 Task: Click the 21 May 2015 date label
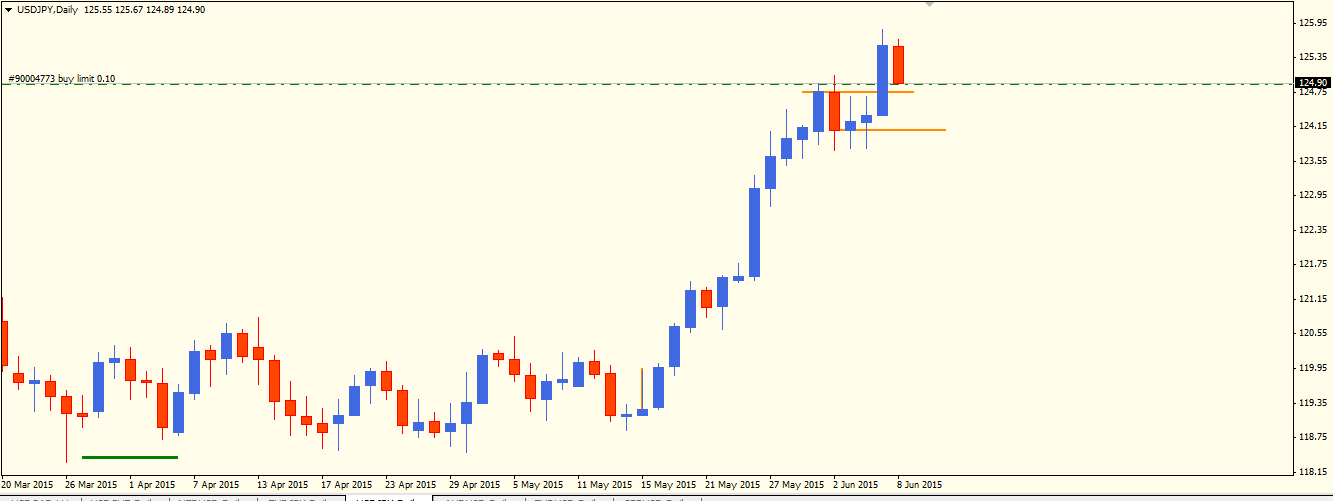point(732,484)
